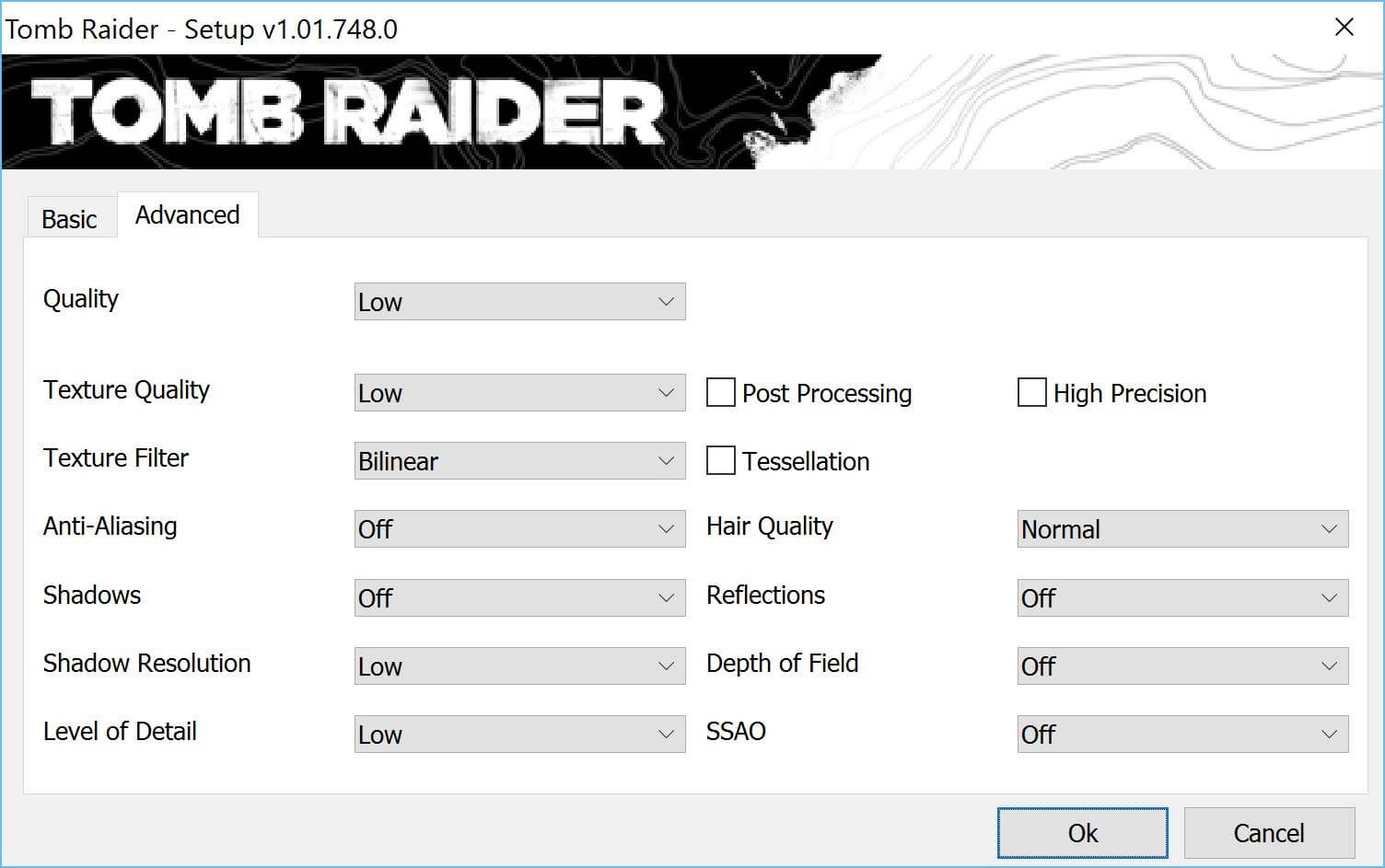Viewport: 1385px width, 868px height.
Task: Open the Level of Detail dropdown
Action: pyautogui.click(x=519, y=735)
